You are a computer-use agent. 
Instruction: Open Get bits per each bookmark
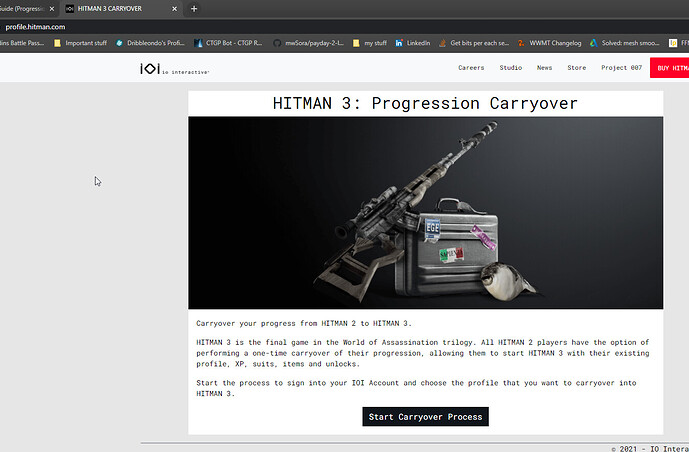[x=474, y=43]
